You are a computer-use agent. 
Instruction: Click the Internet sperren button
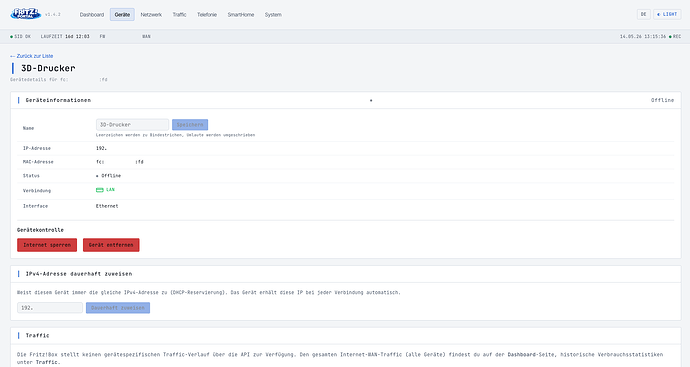pyautogui.click(x=47, y=245)
